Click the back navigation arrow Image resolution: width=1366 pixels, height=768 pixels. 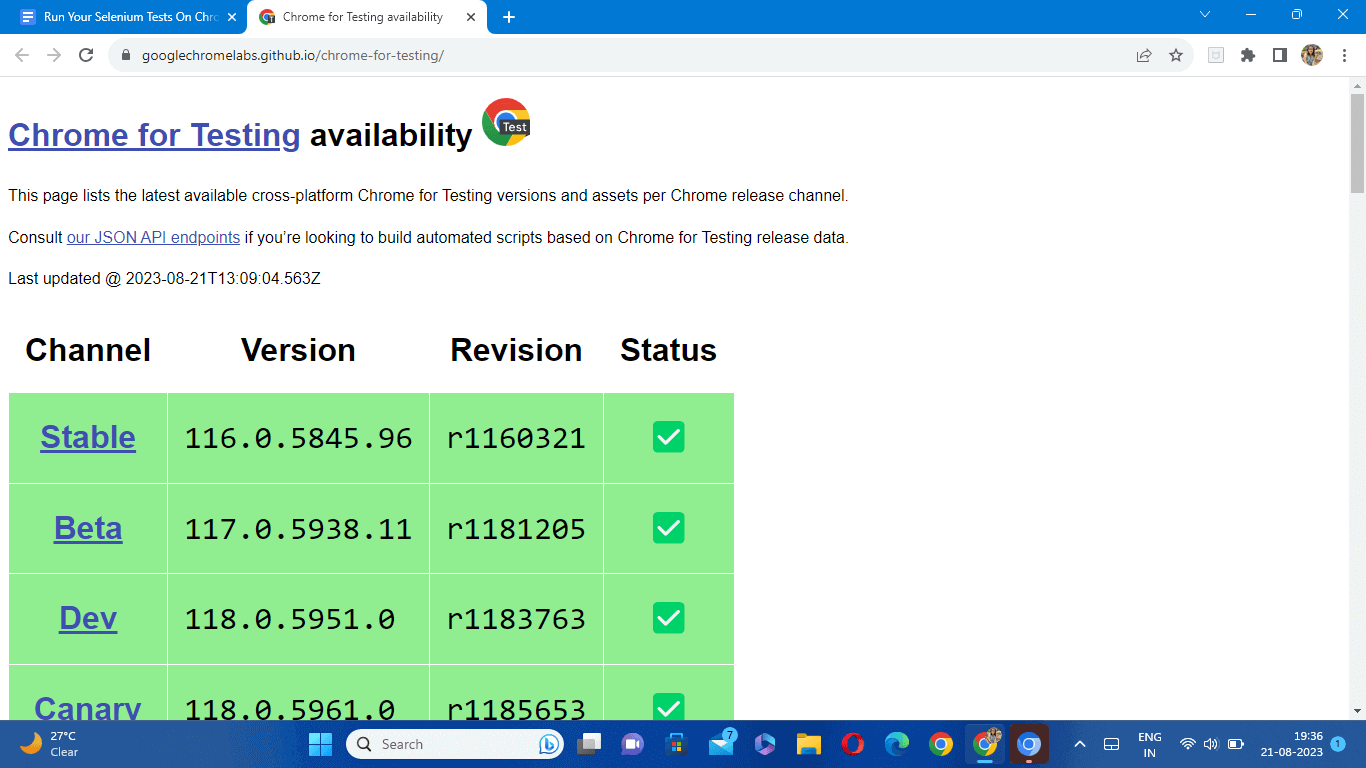(22, 56)
